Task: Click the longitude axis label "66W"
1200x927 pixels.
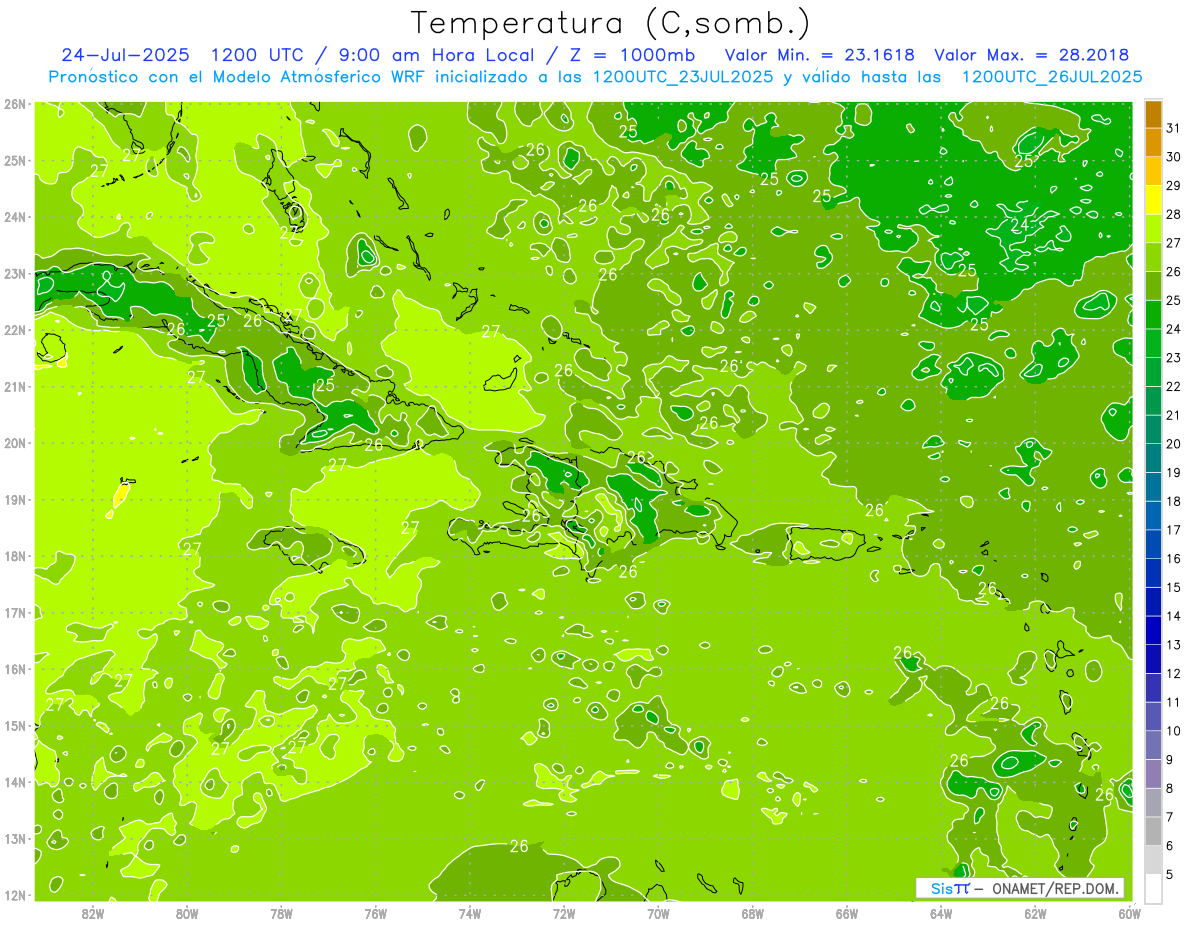Action: [847, 913]
